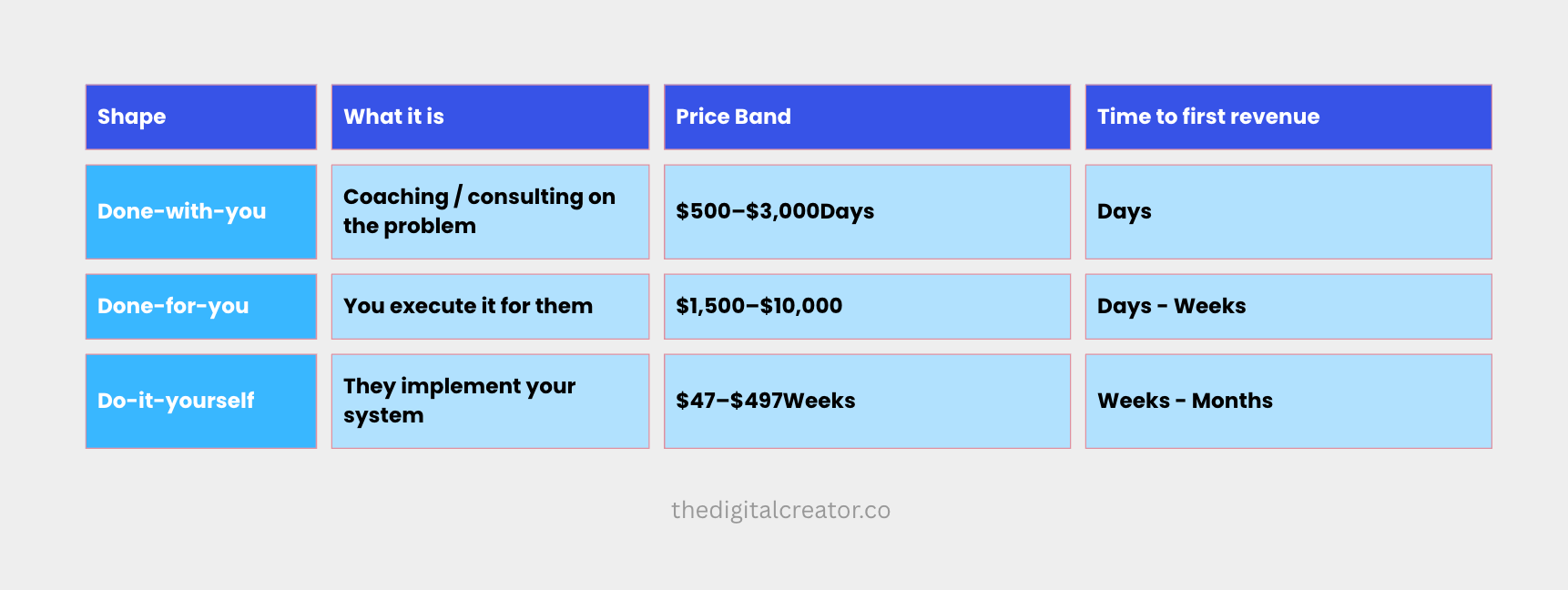This screenshot has width=1568, height=590.
Task: Click the Done-with-you row label
Action: point(201,211)
